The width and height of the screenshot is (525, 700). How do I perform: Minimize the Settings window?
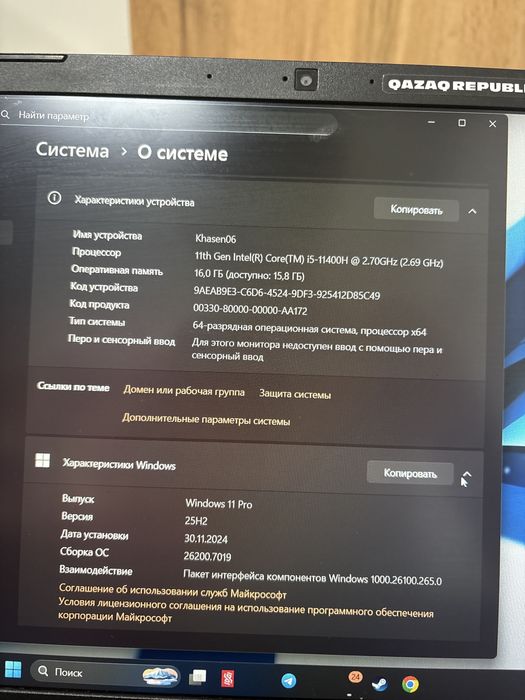point(431,121)
